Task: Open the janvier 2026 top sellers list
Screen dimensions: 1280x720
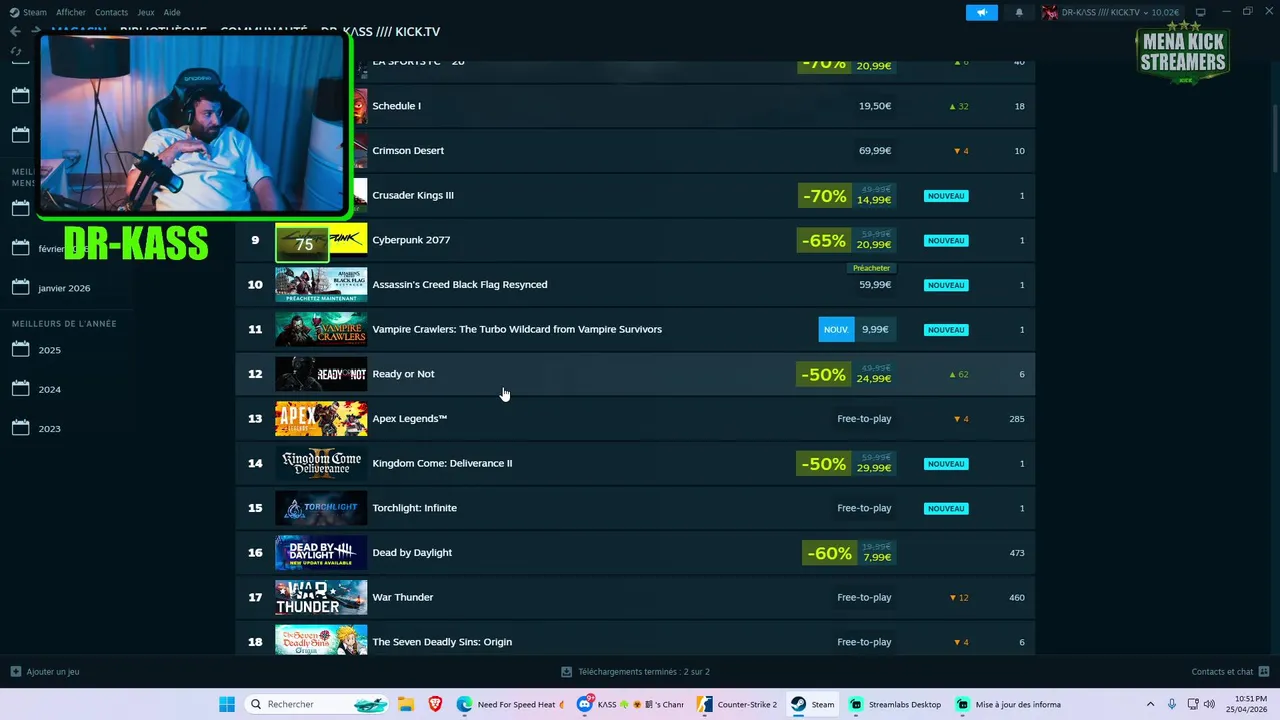Action: [x=64, y=288]
